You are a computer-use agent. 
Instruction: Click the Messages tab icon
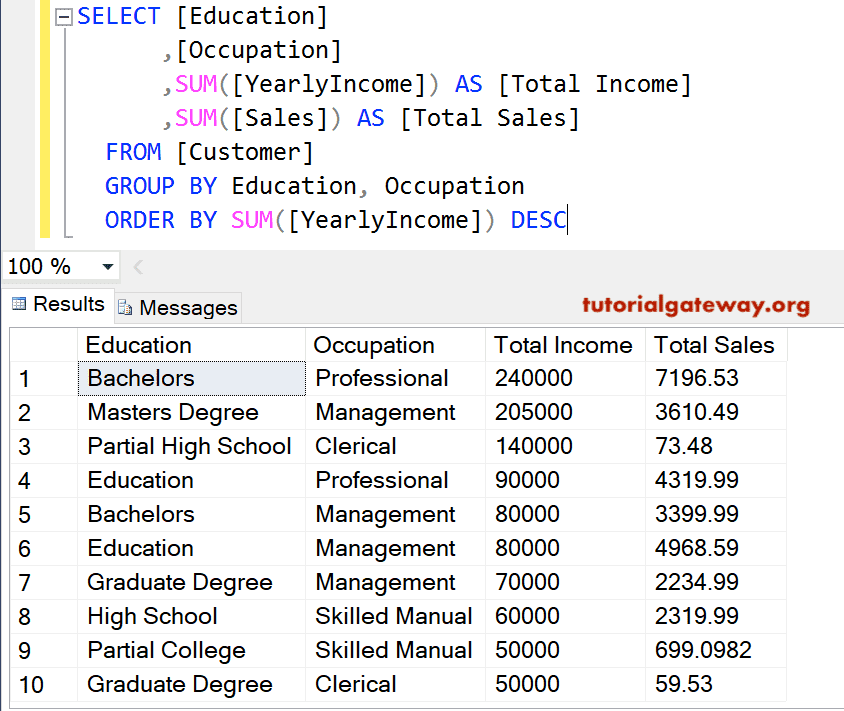(x=125, y=308)
